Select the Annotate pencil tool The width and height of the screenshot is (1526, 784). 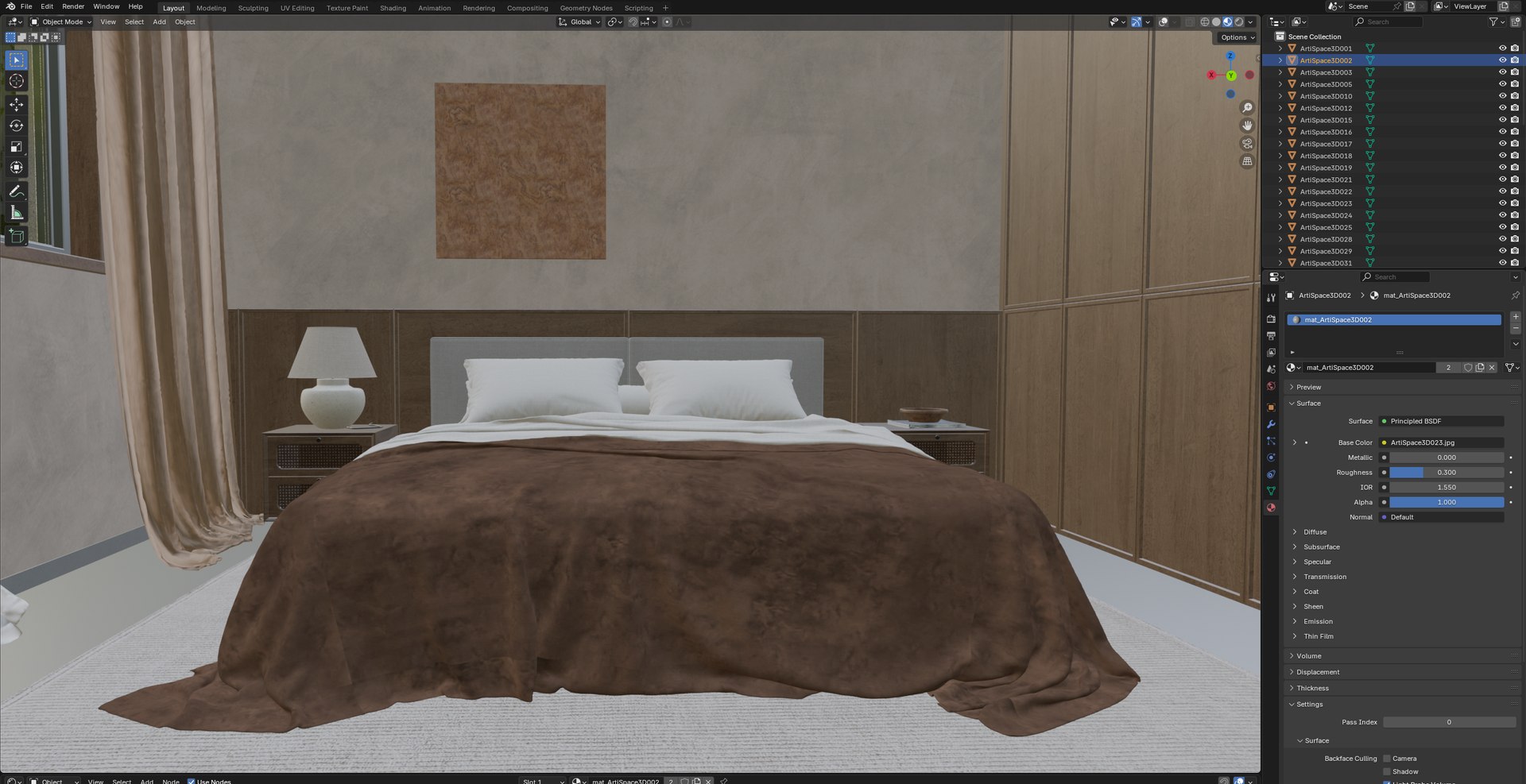[x=16, y=191]
